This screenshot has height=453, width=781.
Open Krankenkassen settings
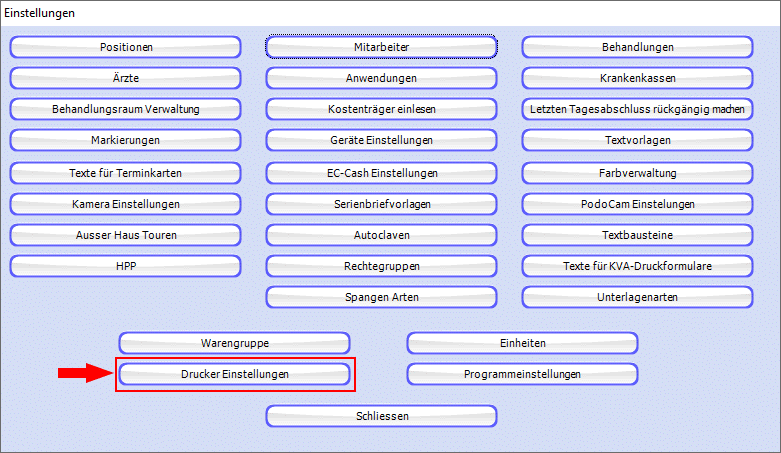point(637,78)
